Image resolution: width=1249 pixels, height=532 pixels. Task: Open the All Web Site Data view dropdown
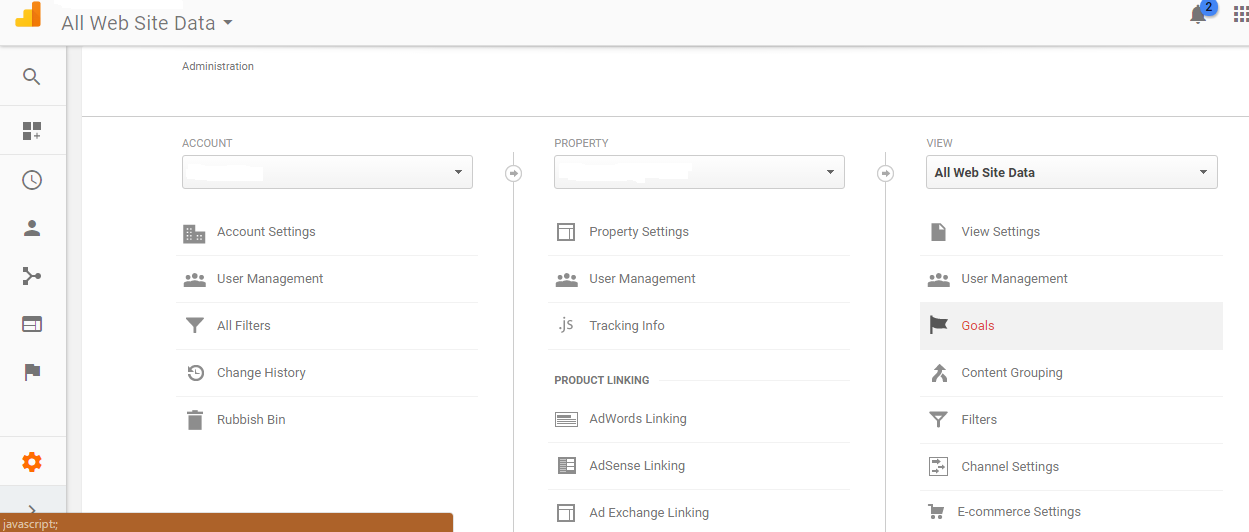(x=1071, y=172)
